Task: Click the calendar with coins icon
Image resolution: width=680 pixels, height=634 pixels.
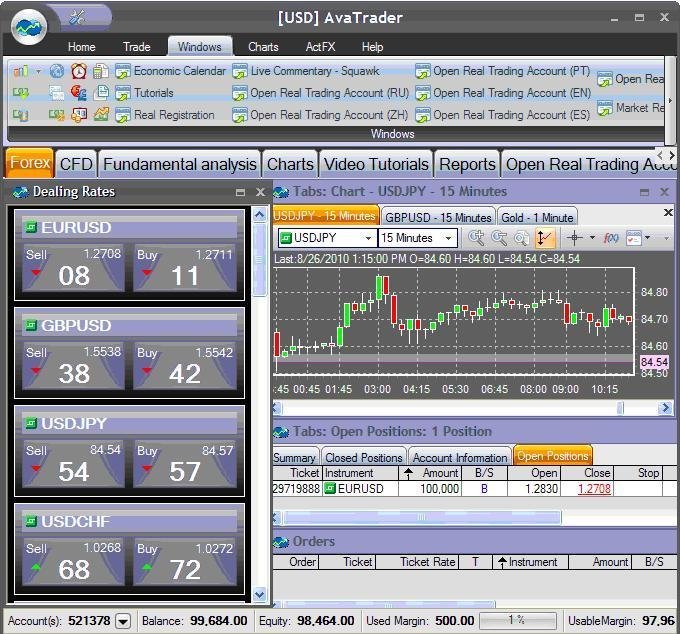Action: 79,114
